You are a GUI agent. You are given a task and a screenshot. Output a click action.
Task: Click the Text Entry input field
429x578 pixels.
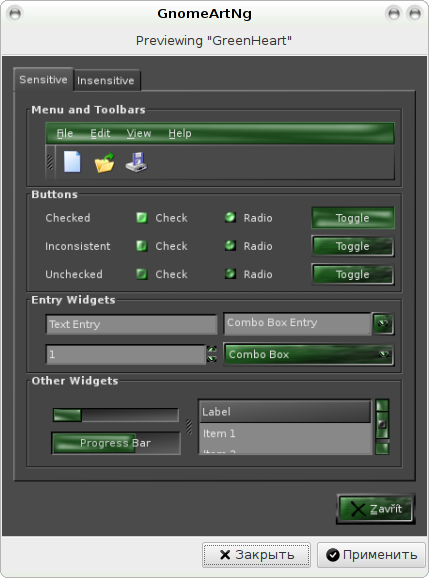(132, 324)
